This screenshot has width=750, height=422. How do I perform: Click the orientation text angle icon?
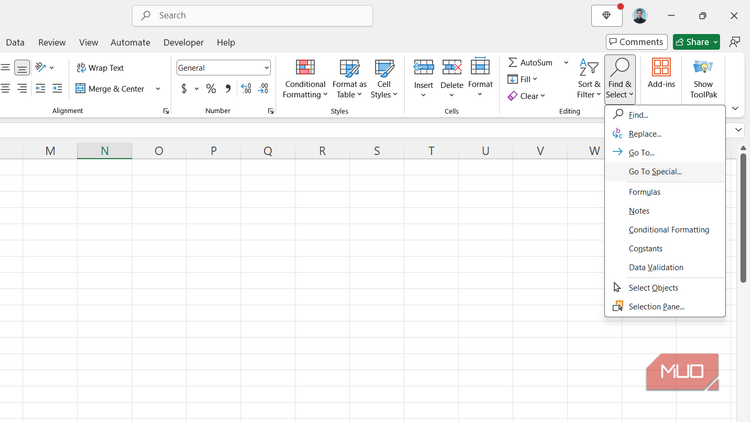41,67
